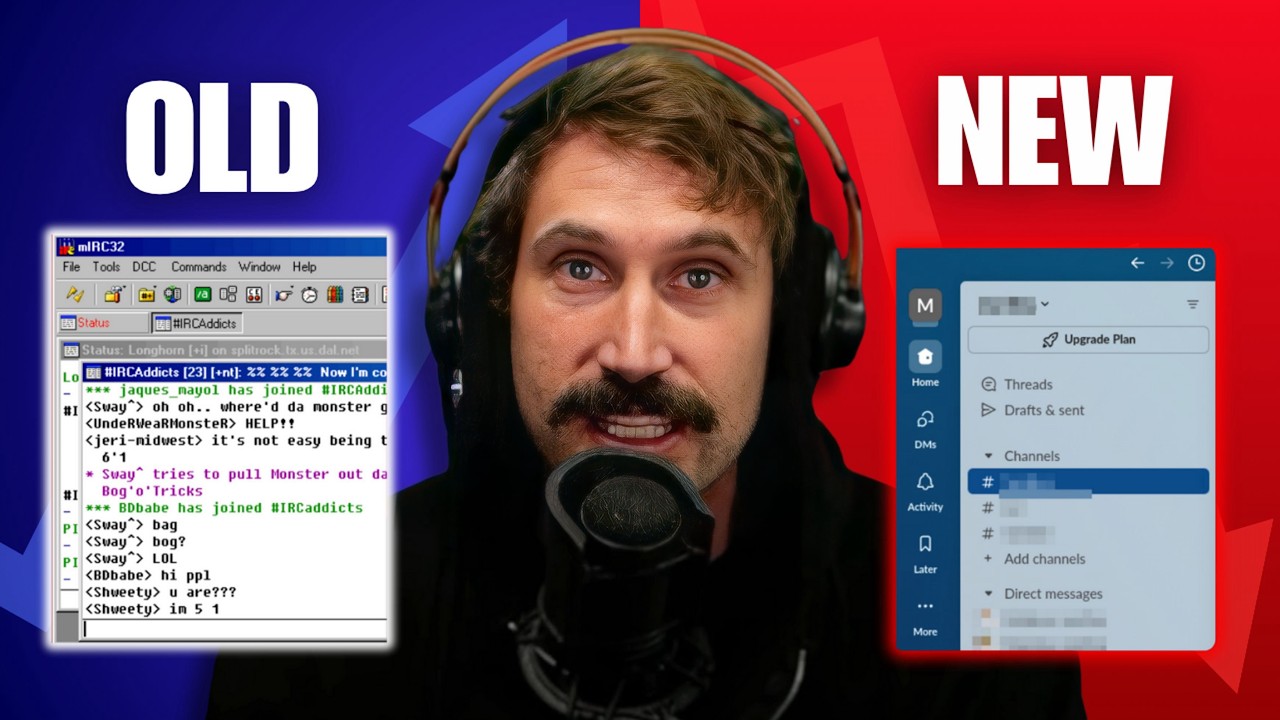Select the highlighted Slack channel row
Image resolution: width=1280 pixels, height=720 pixels.
(1088, 482)
